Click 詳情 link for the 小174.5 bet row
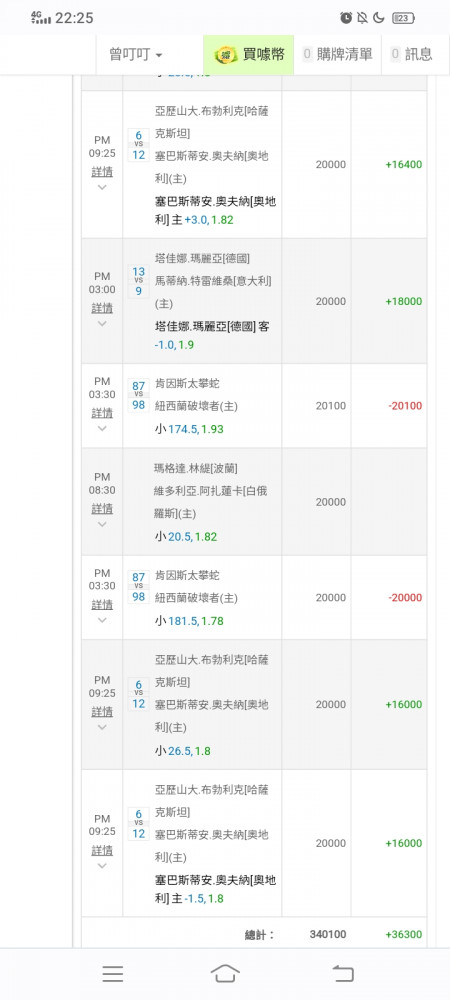 pyautogui.click(x=102, y=413)
